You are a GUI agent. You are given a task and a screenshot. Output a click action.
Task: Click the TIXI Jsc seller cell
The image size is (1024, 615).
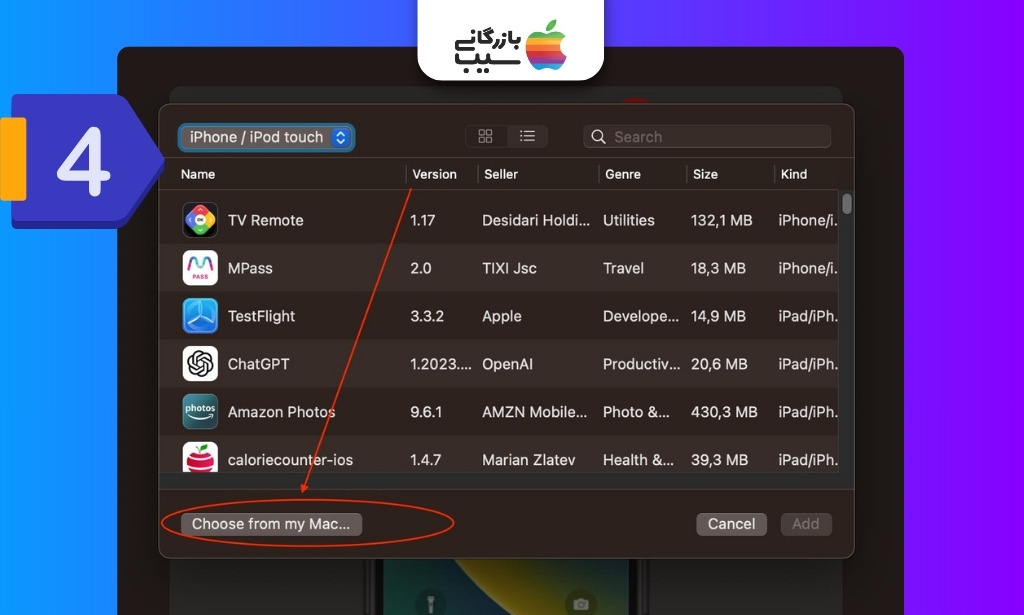[x=509, y=268]
